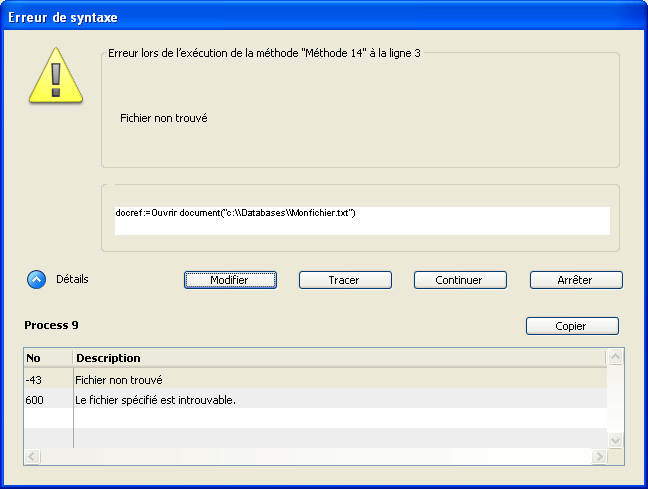
Task: Click the Description column header
Action: coord(338,358)
